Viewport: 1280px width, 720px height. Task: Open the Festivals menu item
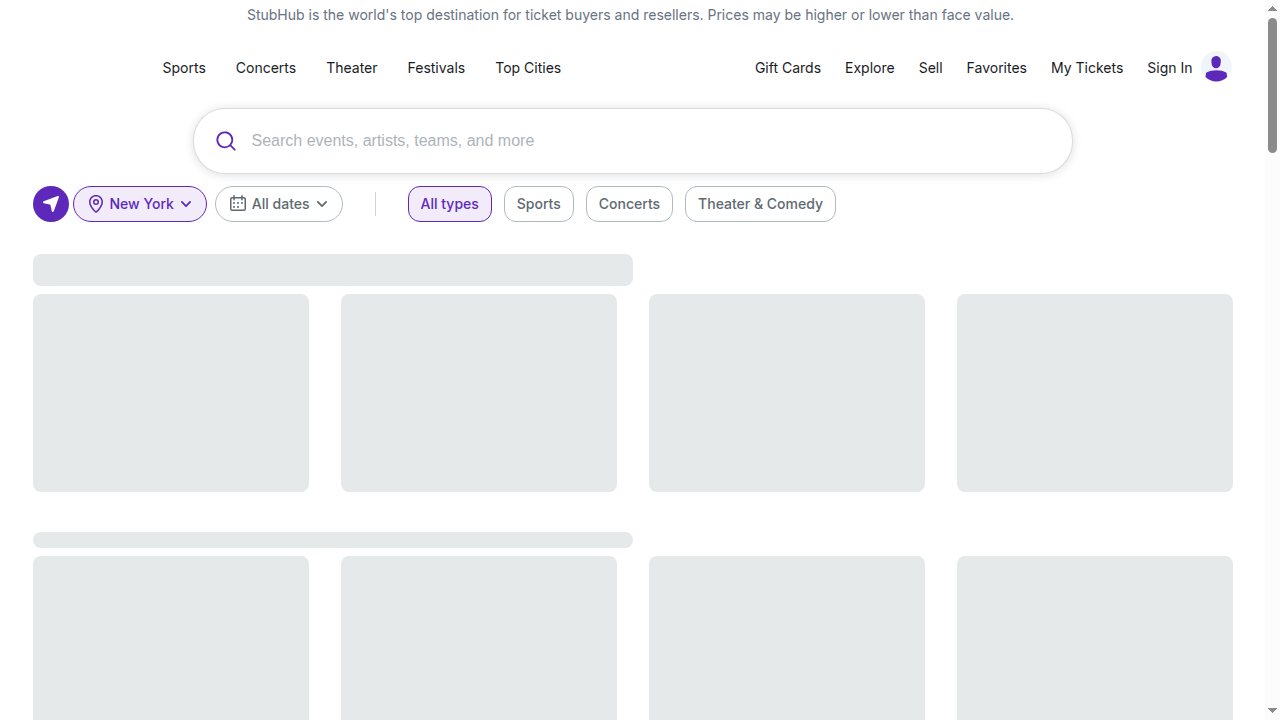pyautogui.click(x=436, y=68)
